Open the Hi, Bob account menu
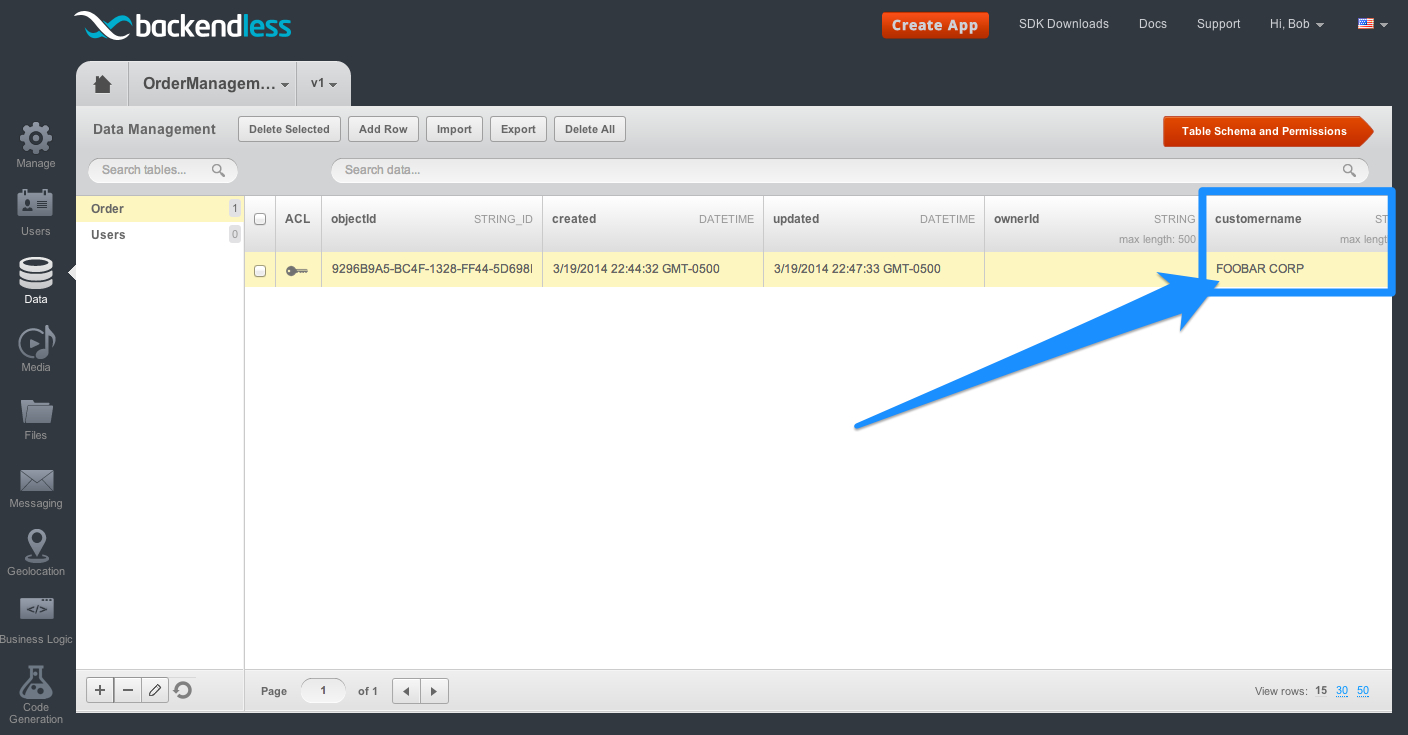 click(x=1297, y=24)
